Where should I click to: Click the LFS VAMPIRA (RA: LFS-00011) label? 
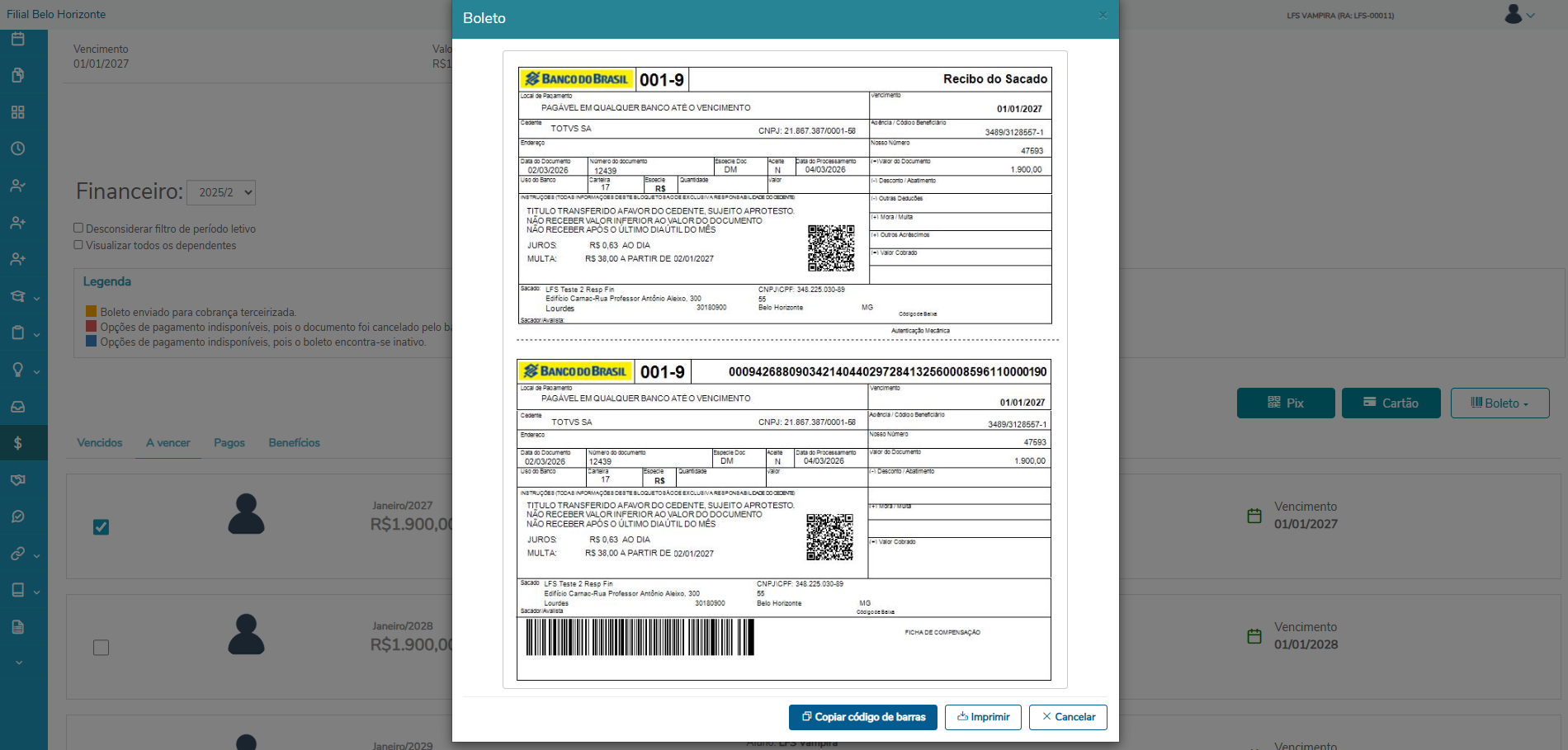[1340, 16]
